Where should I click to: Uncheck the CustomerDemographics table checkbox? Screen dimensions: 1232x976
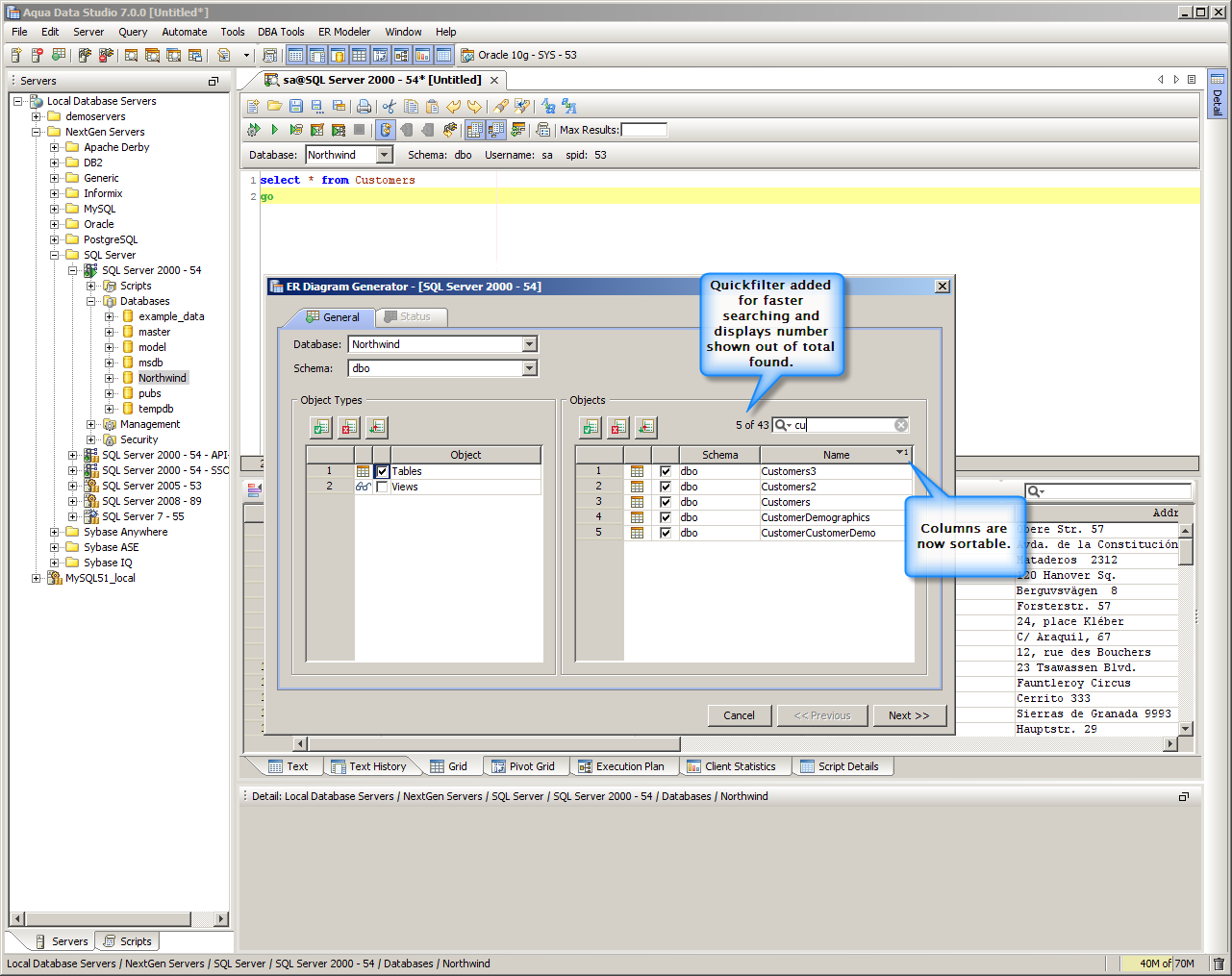(x=665, y=517)
